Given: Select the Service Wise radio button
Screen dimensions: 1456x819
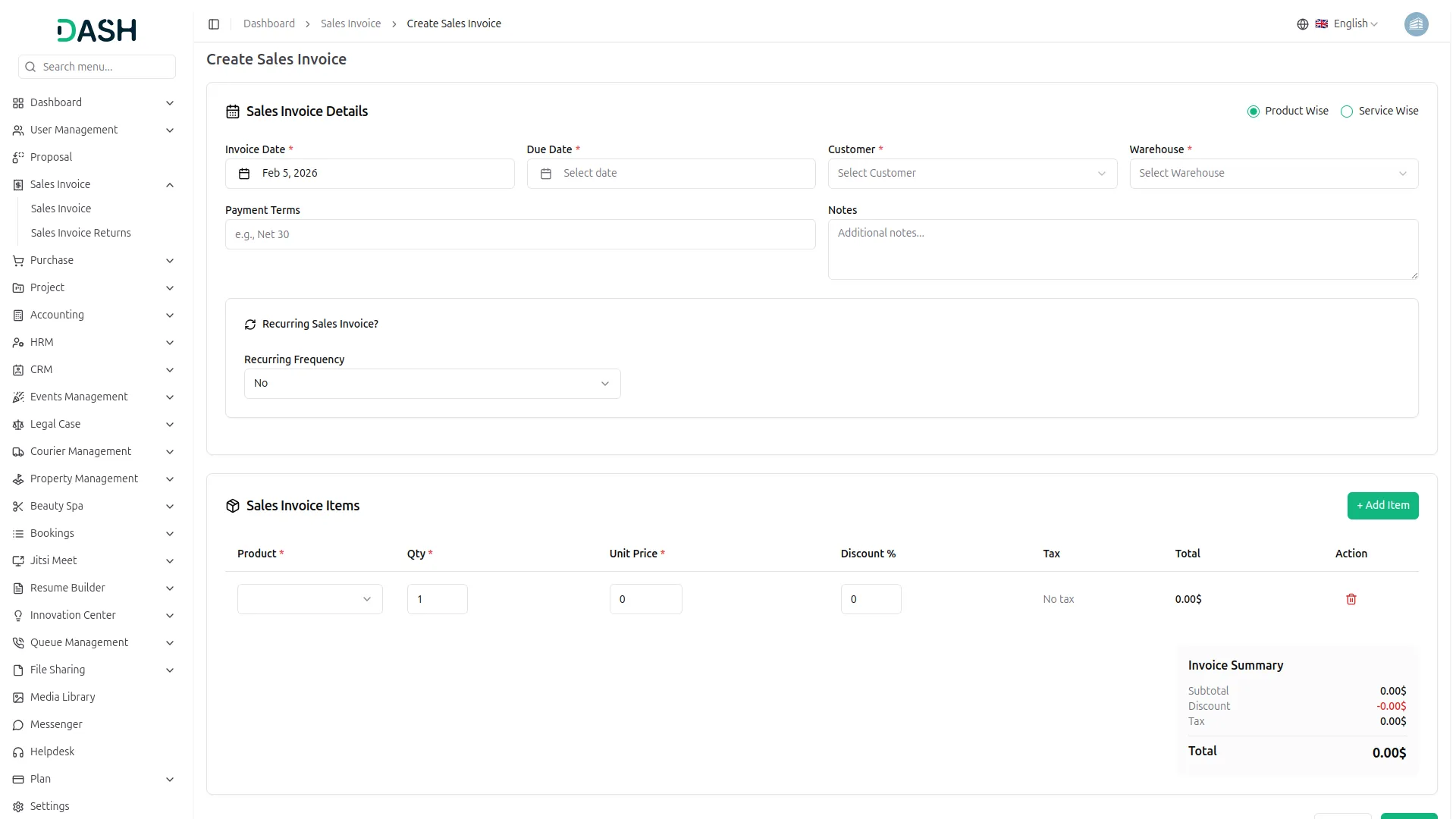Looking at the screenshot, I should (x=1347, y=111).
